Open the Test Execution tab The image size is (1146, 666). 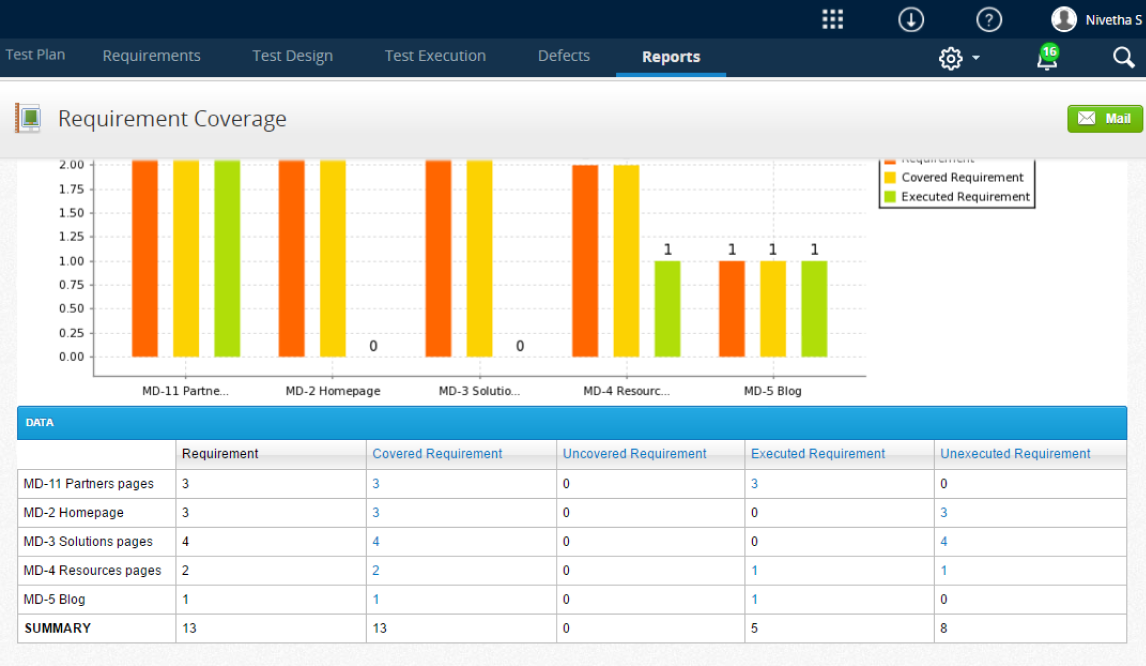435,56
